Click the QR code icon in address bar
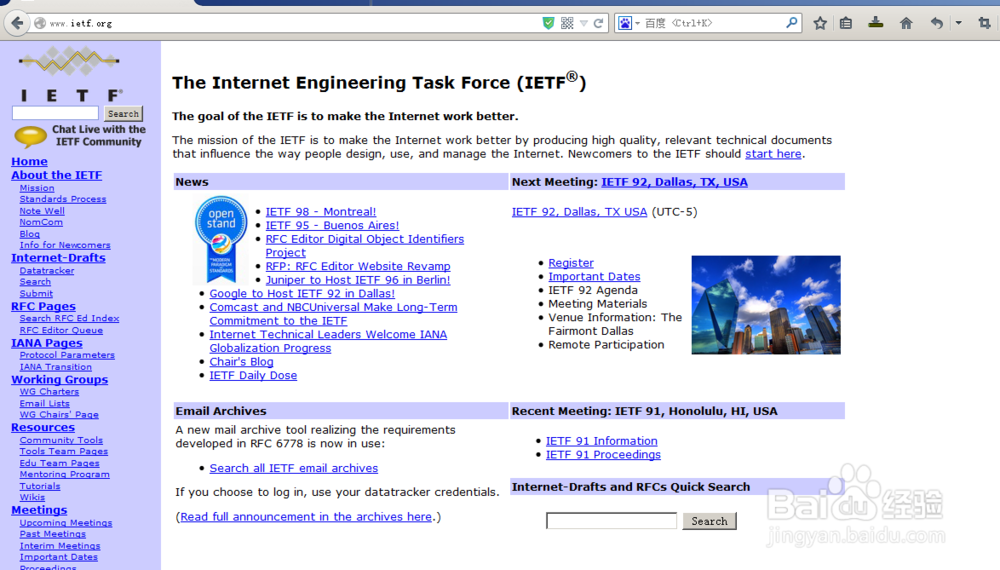The width and height of the screenshot is (1000, 570). pos(567,24)
